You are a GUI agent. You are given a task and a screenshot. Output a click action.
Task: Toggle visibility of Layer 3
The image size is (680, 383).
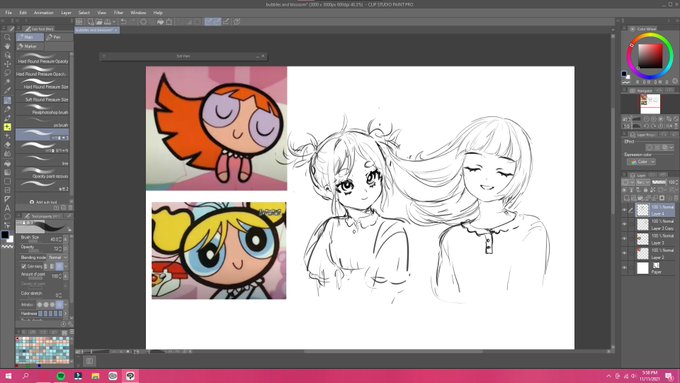tap(624, 239)
